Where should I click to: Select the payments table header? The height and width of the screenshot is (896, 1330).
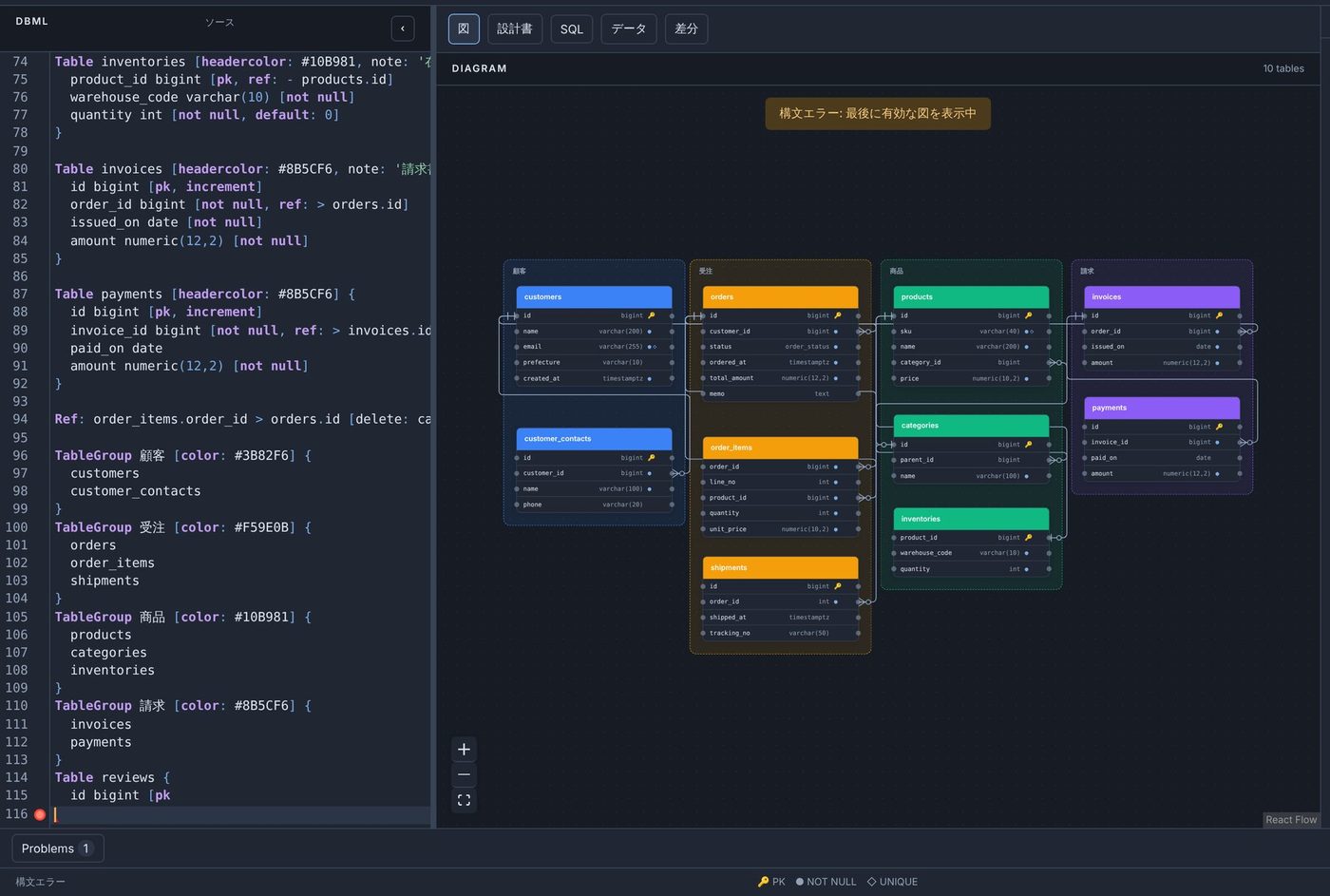point(1162,408)
